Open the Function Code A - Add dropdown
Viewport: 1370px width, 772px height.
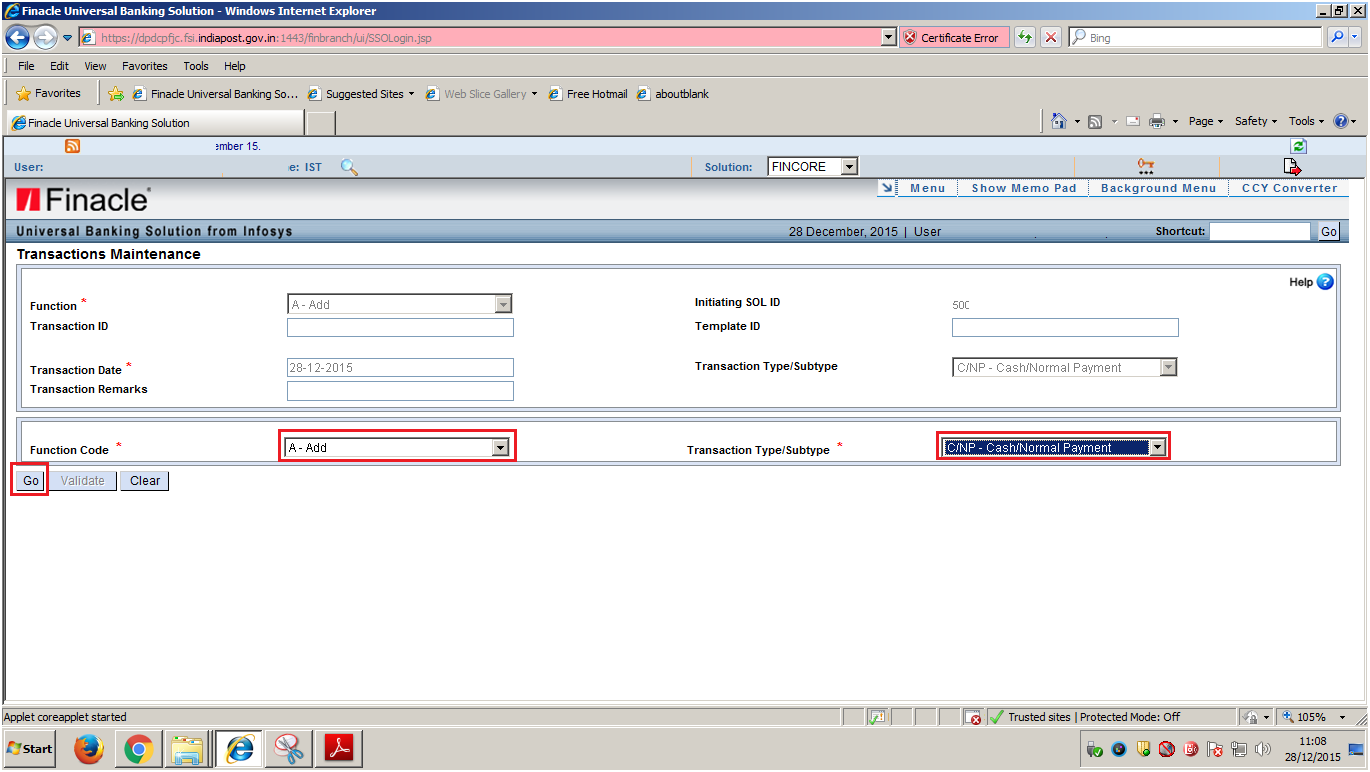500,448
